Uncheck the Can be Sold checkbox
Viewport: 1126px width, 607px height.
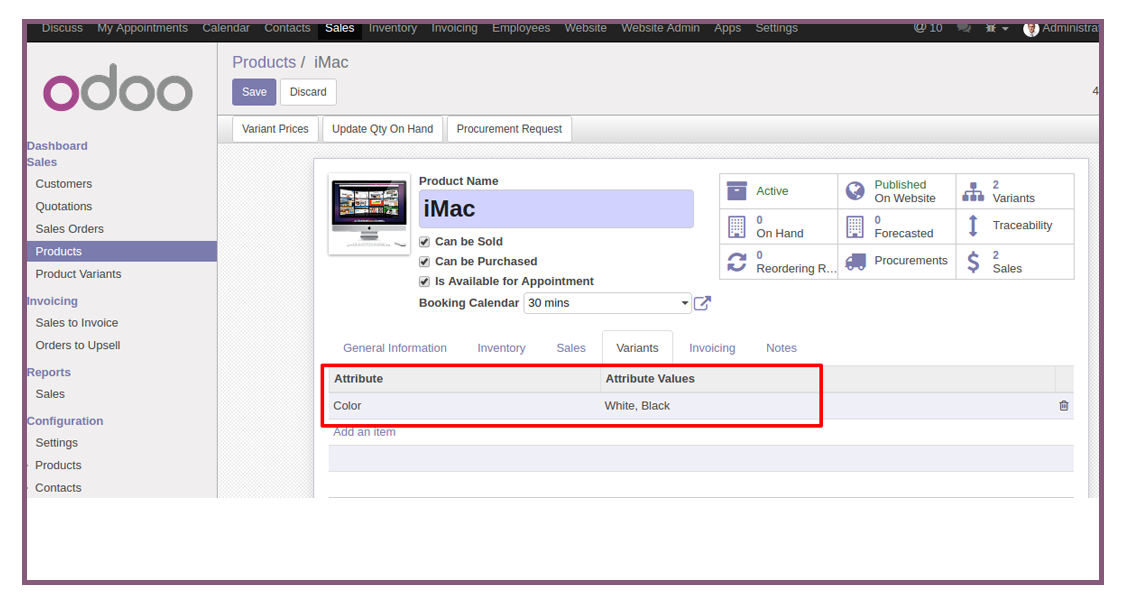[x=424, y=242]
